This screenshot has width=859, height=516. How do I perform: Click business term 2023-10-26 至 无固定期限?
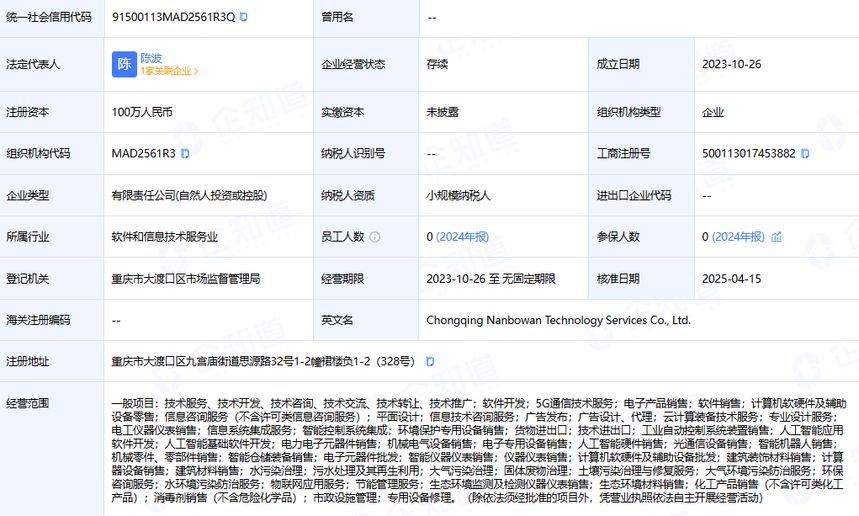(491, 279)
